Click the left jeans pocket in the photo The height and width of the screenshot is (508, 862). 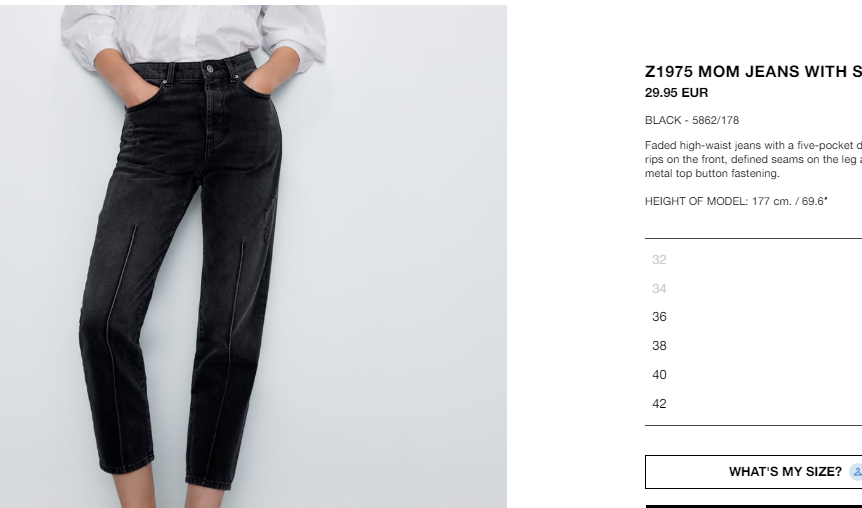coord(144,93)
